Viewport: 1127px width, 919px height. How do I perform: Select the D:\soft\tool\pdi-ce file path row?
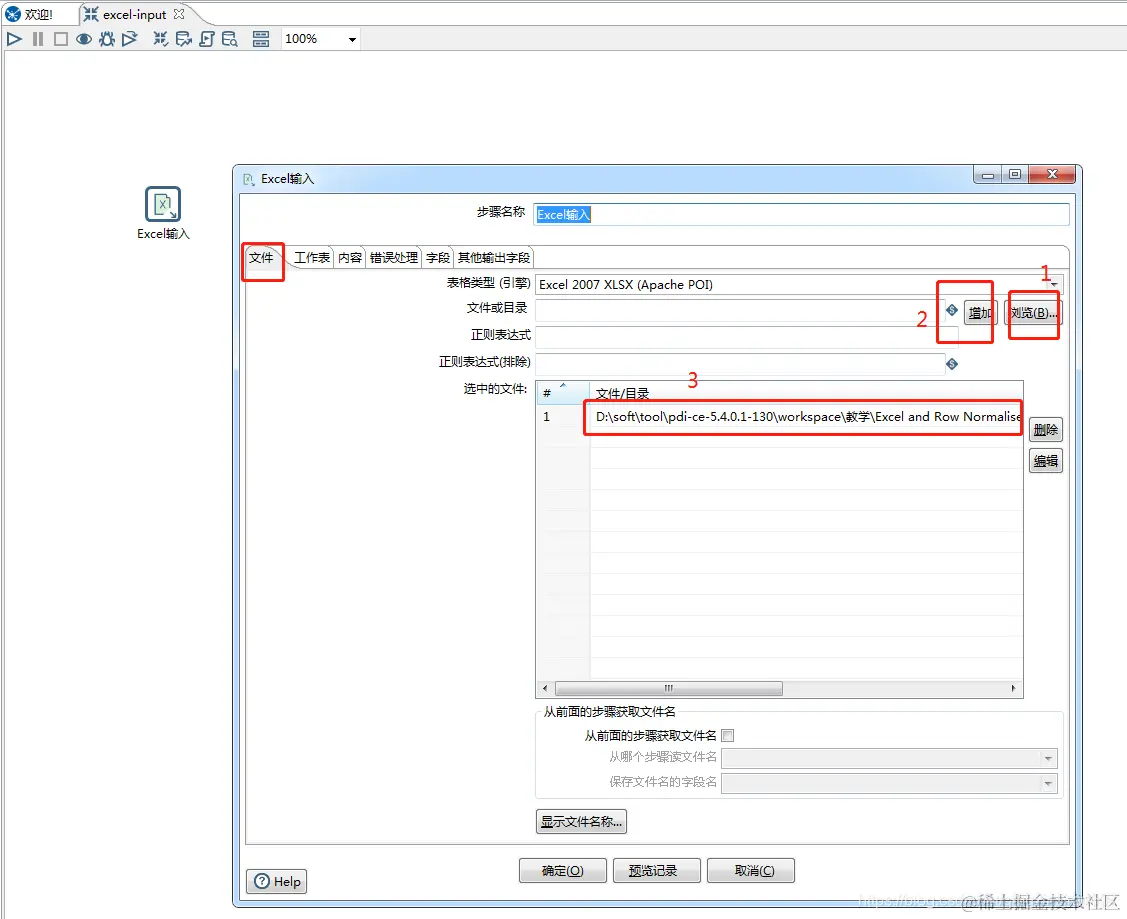point(806,417)
